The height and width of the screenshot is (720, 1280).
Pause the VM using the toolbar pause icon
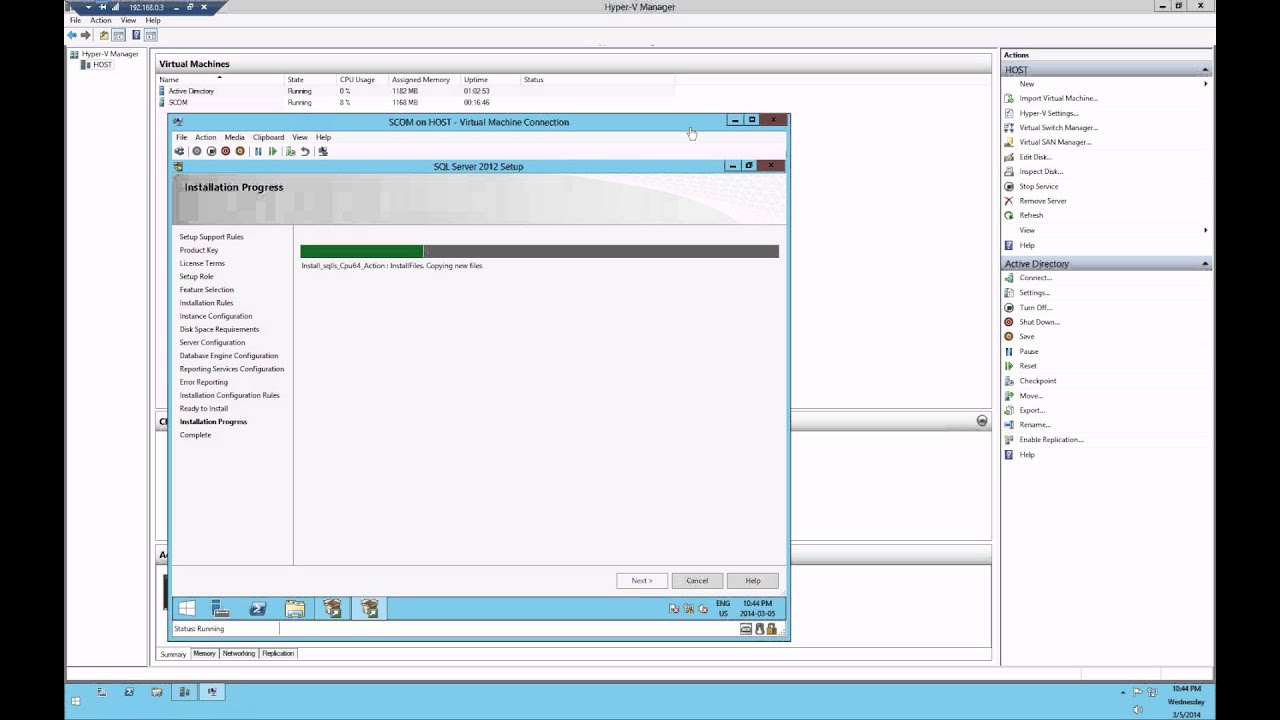(258, 151)
